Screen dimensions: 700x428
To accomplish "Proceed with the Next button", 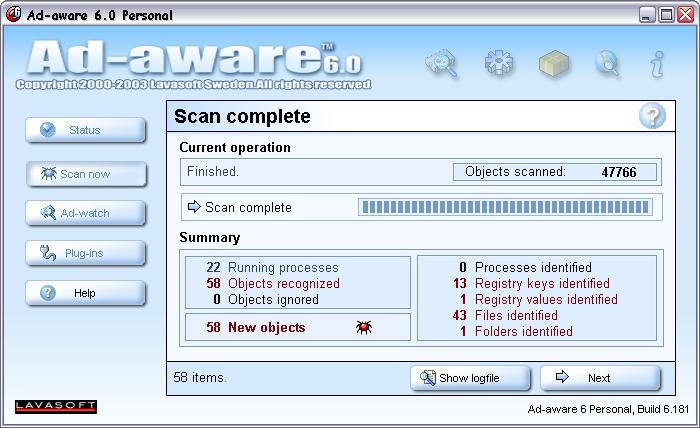I will click(x=600, y=378).
